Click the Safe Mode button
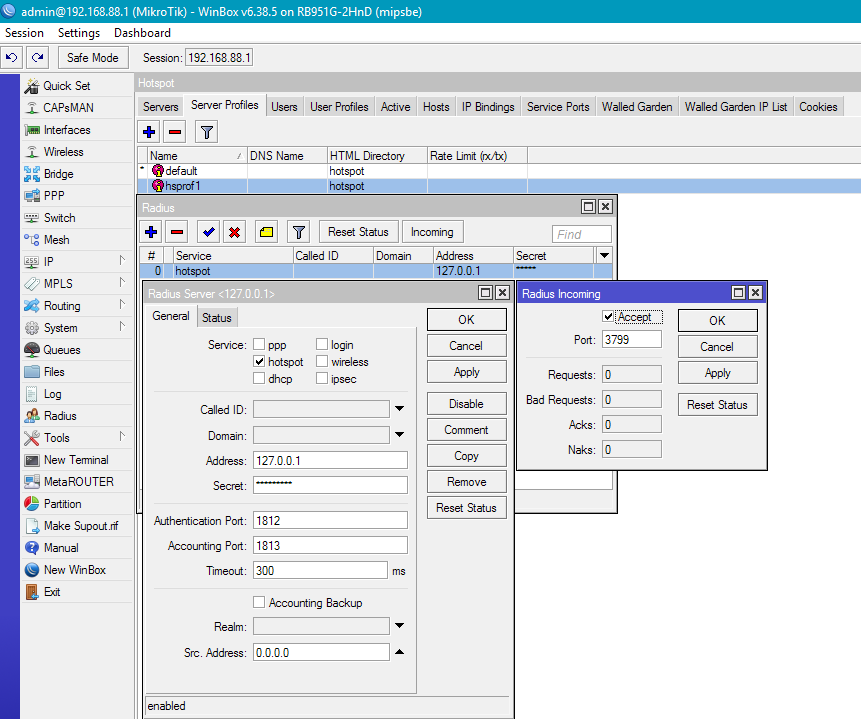 [93, 58]
